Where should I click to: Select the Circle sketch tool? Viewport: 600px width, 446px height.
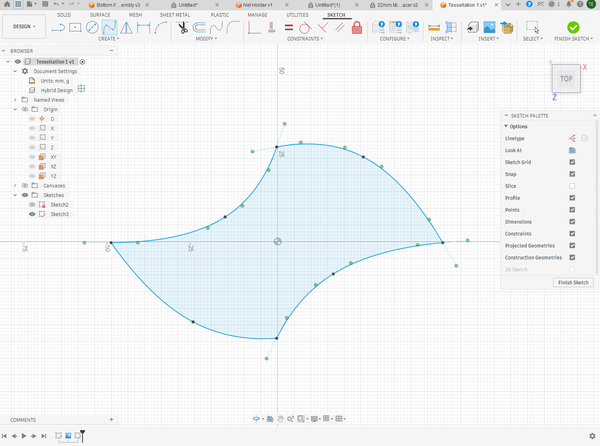click(x=92, y=28)
